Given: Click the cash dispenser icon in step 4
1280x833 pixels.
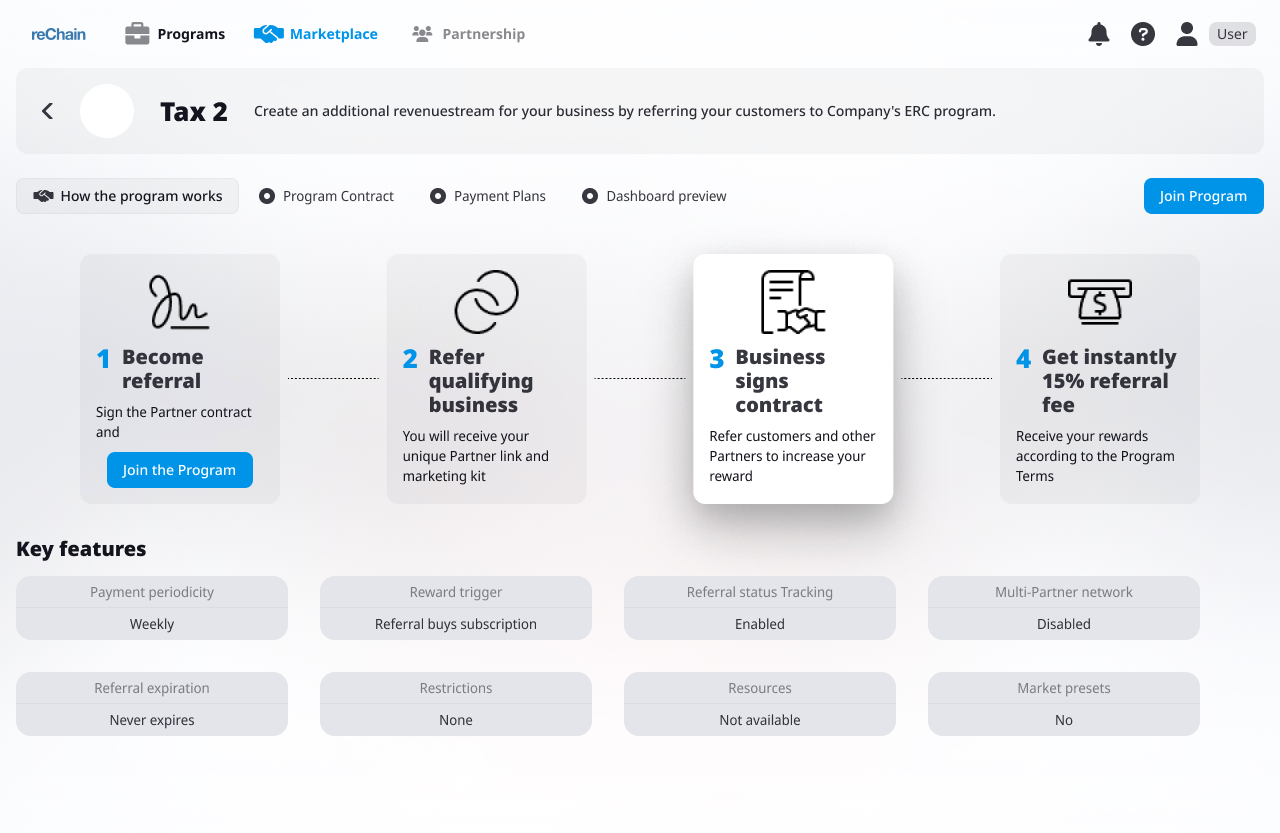Looking at the screenshot, I should [1099, 302].
